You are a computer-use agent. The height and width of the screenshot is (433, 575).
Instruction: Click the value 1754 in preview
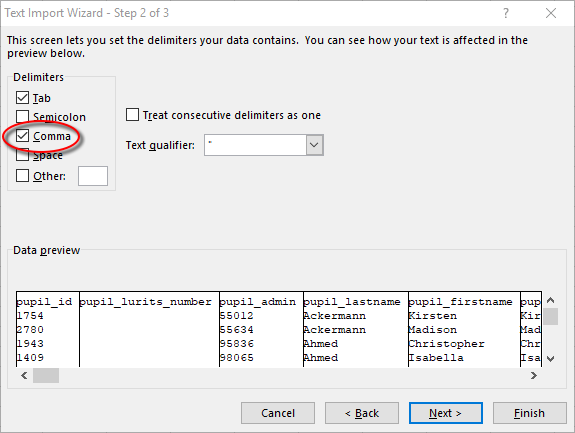pyautogui.click(x=30, y=316)
